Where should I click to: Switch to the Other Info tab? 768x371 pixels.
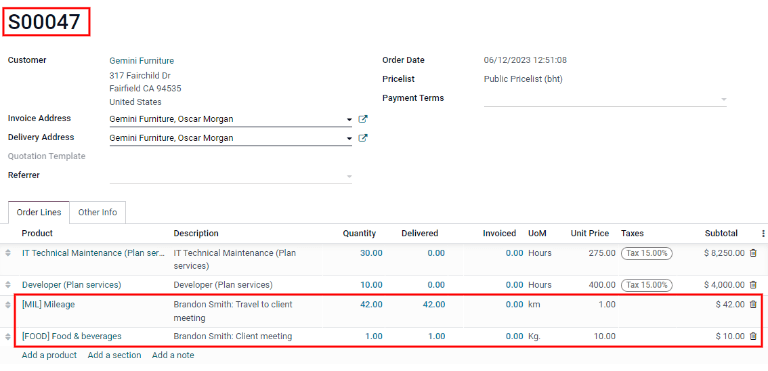[x=97, y=212]
